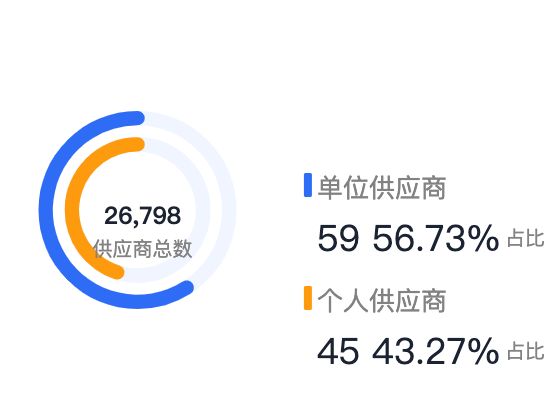Click the rounded end of orange arc at top
The image size is (550, 420).
(x=138, y=144)
